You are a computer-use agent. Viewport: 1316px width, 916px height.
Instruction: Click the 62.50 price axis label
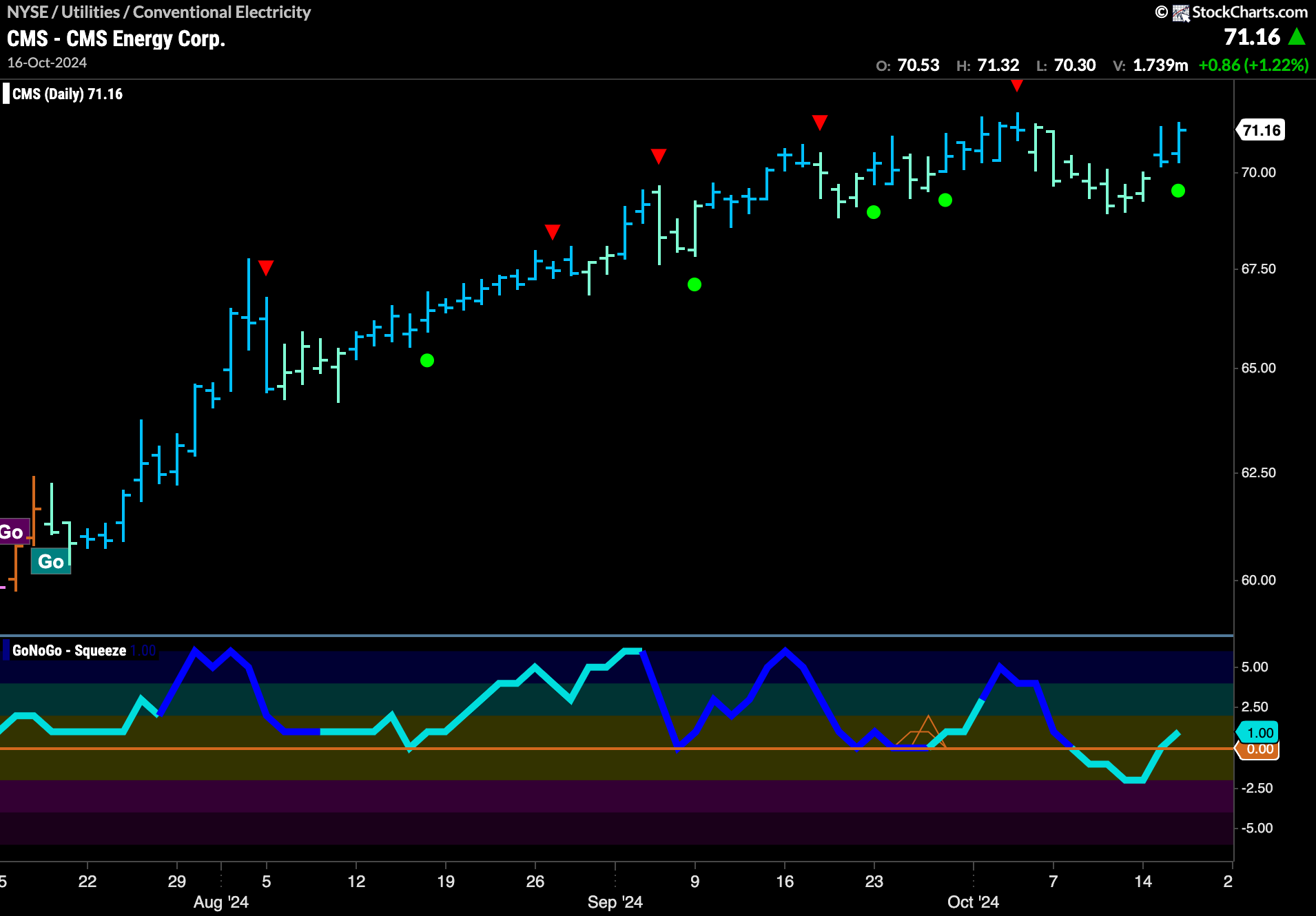coord(1258,472)
